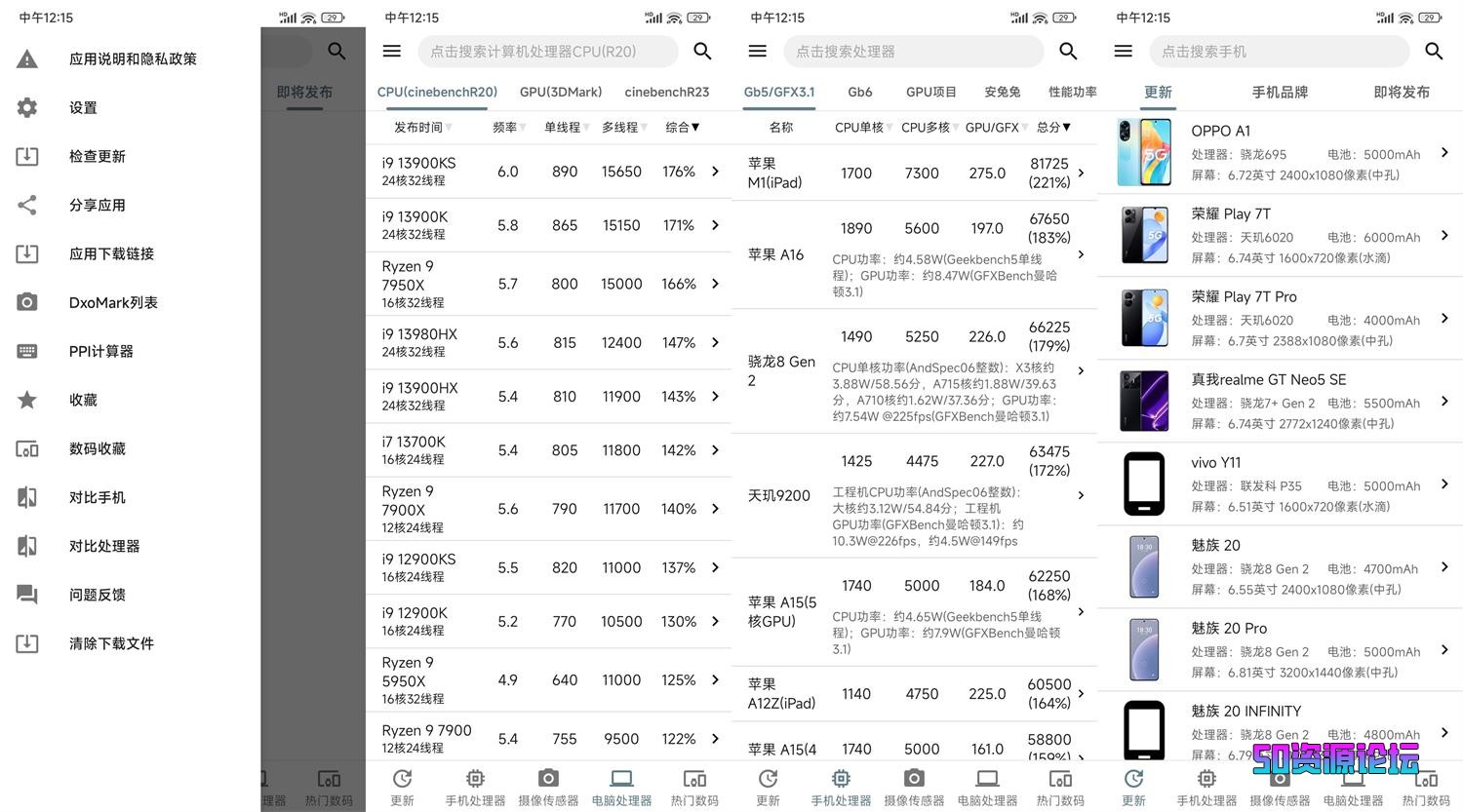Expand the Ryzen 9 7950X row chevron

715,284
